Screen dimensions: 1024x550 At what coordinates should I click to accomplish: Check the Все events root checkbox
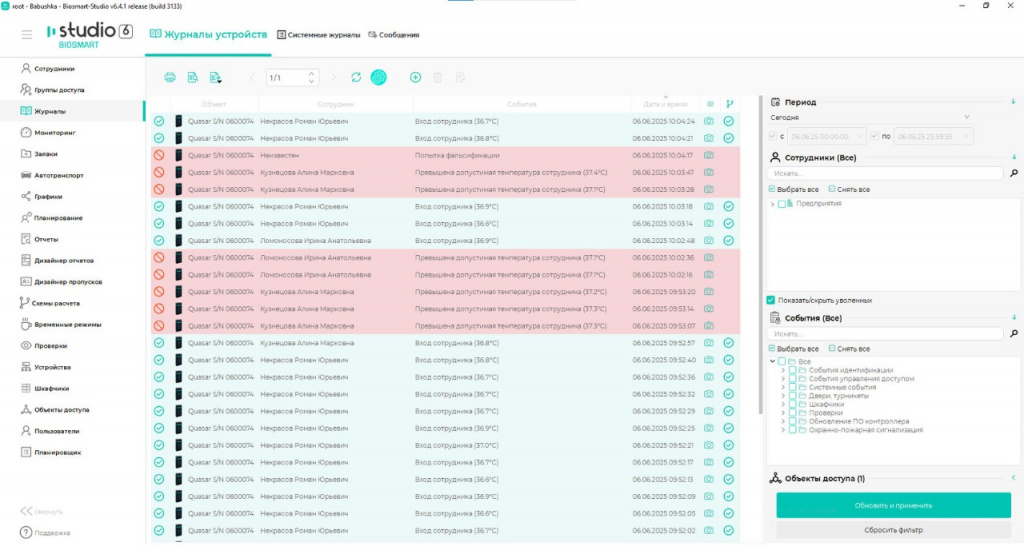pos(782,361)
